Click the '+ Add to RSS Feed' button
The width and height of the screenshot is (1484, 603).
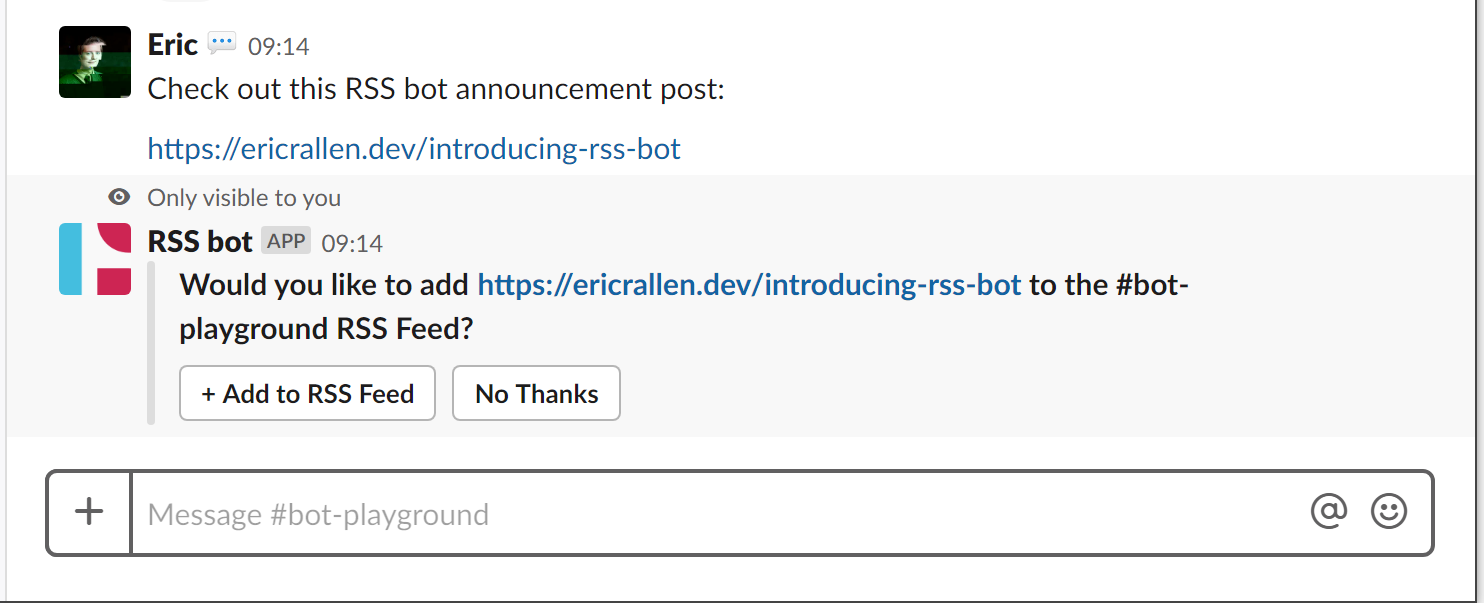click(307, 393)
